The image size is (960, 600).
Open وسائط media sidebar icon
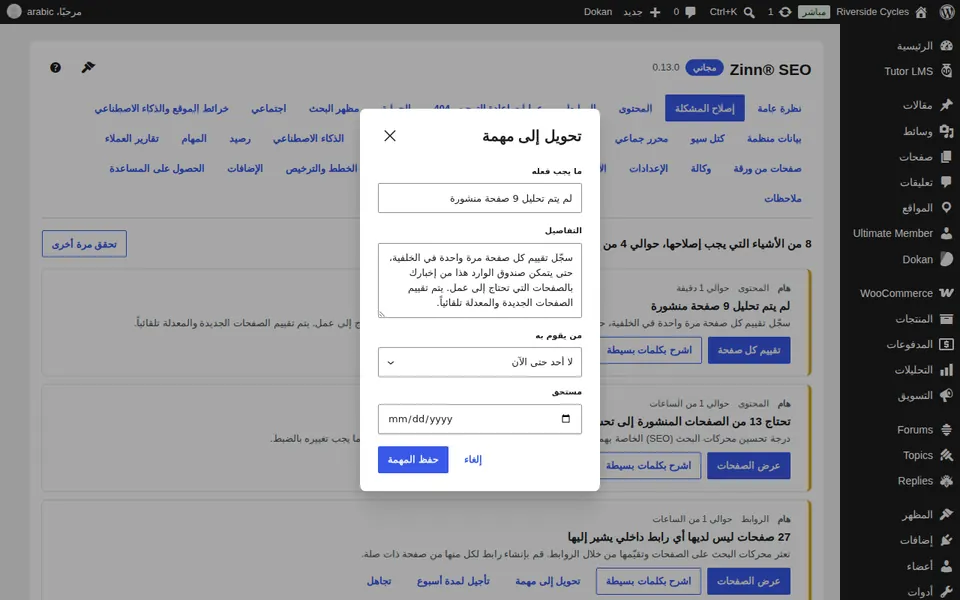(947, 131)
